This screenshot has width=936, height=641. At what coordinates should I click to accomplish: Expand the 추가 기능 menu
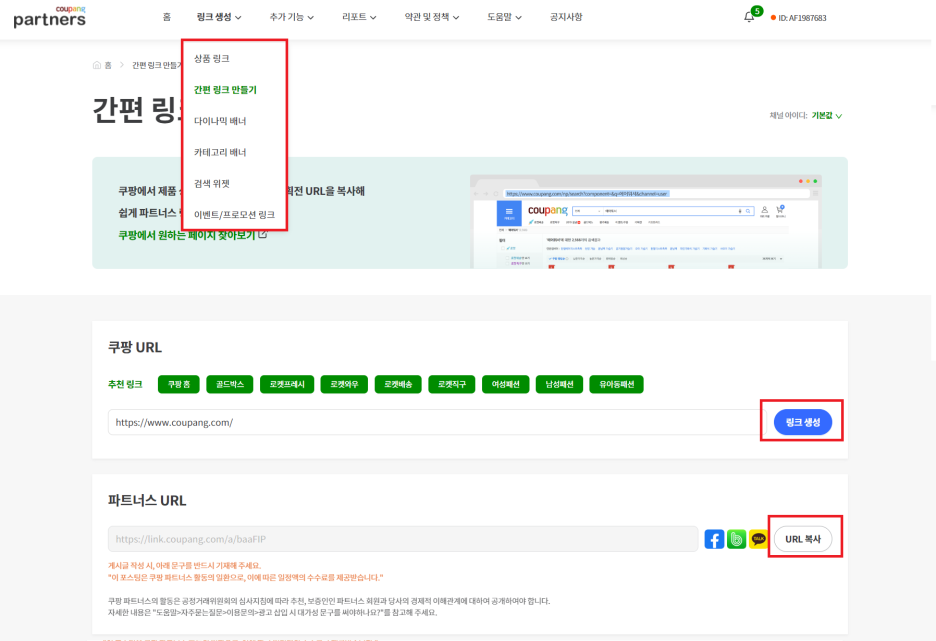point(291,17)
